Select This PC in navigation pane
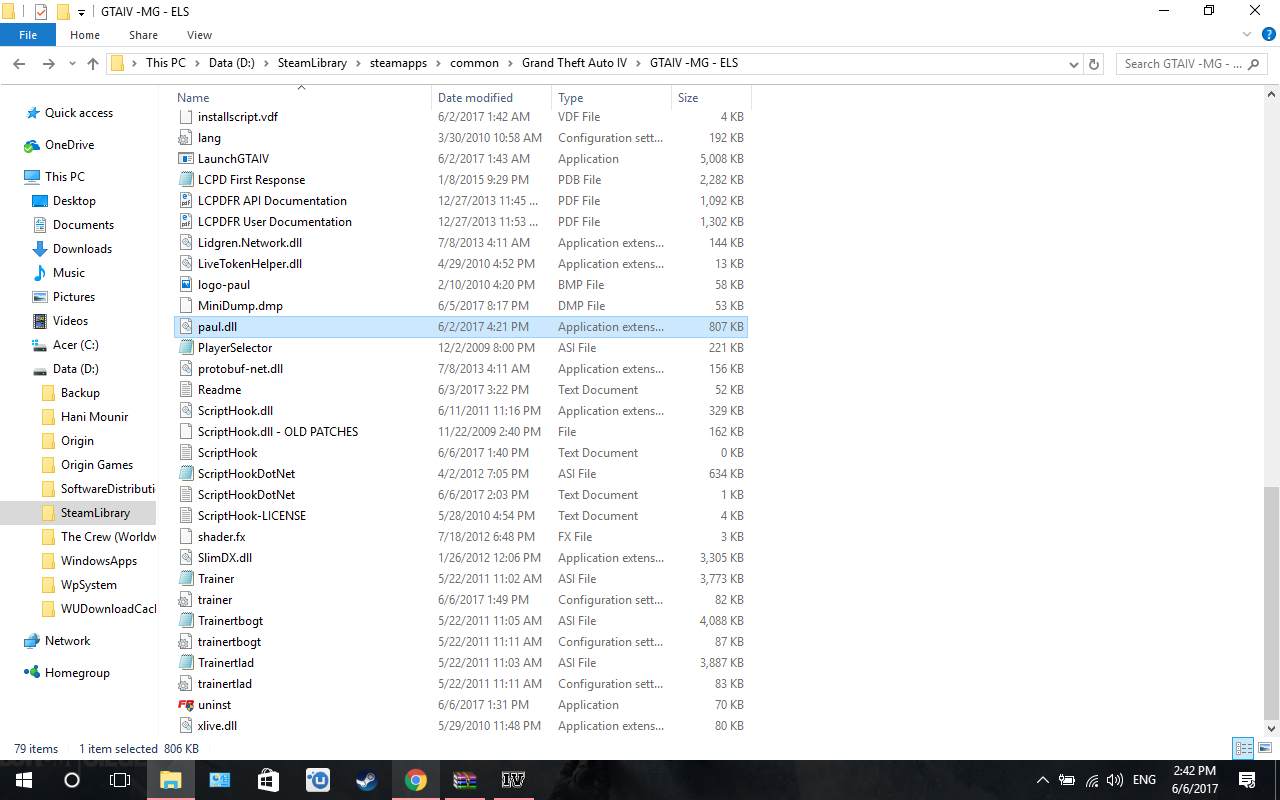The height and width of the screenshot is (800, 1280). tap(65, 177)
